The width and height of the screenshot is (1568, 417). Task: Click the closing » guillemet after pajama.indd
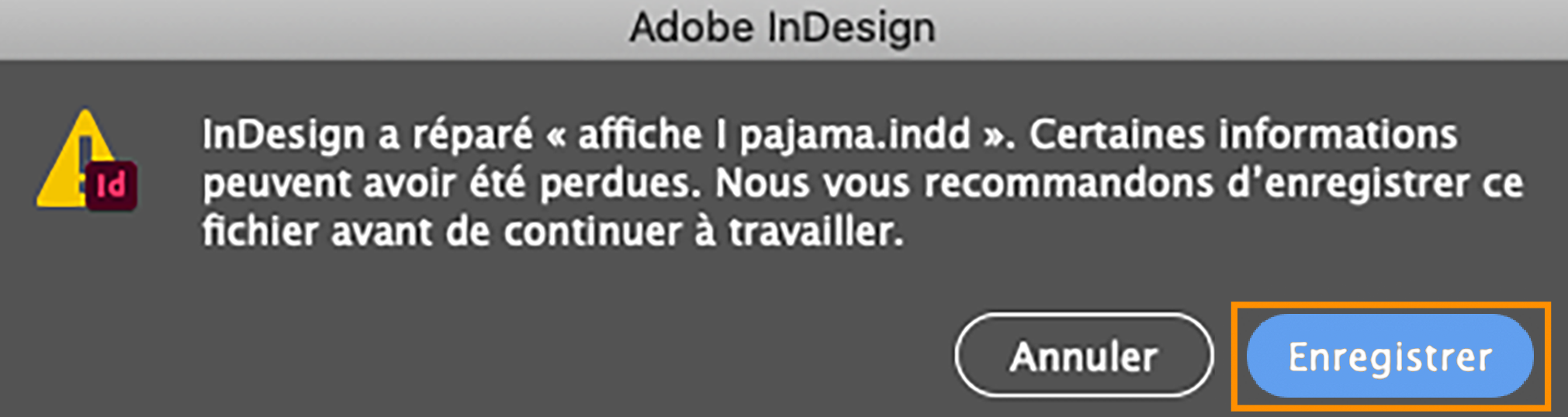[995, 136]
